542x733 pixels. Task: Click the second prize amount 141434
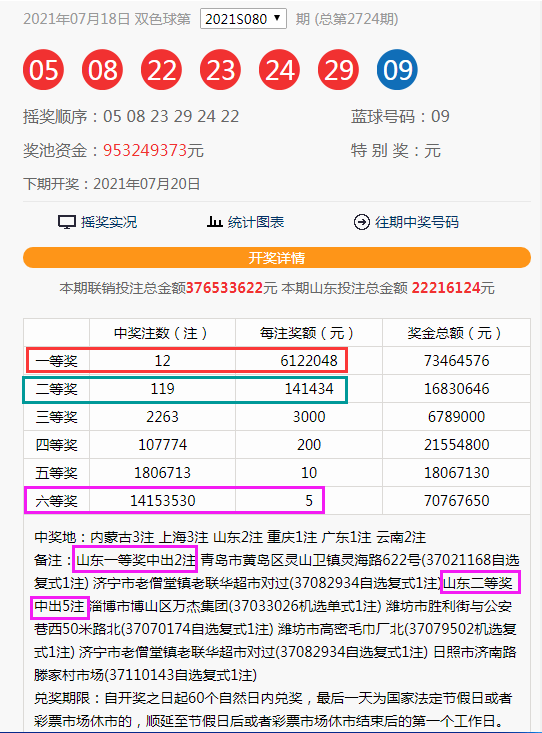coord(309,389)
